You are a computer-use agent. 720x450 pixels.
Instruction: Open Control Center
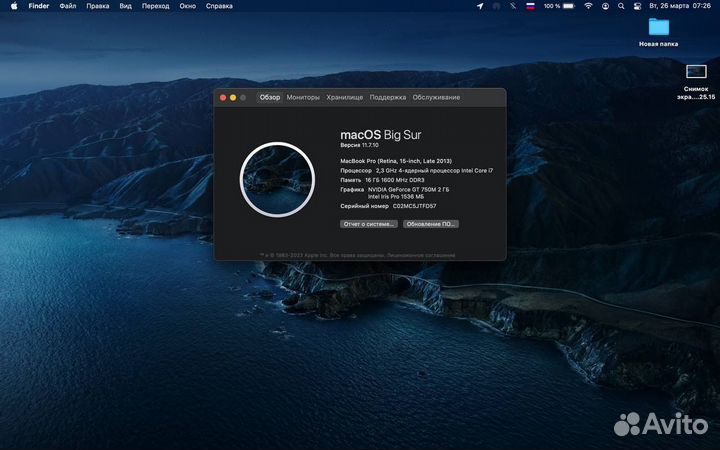point(637,6)
